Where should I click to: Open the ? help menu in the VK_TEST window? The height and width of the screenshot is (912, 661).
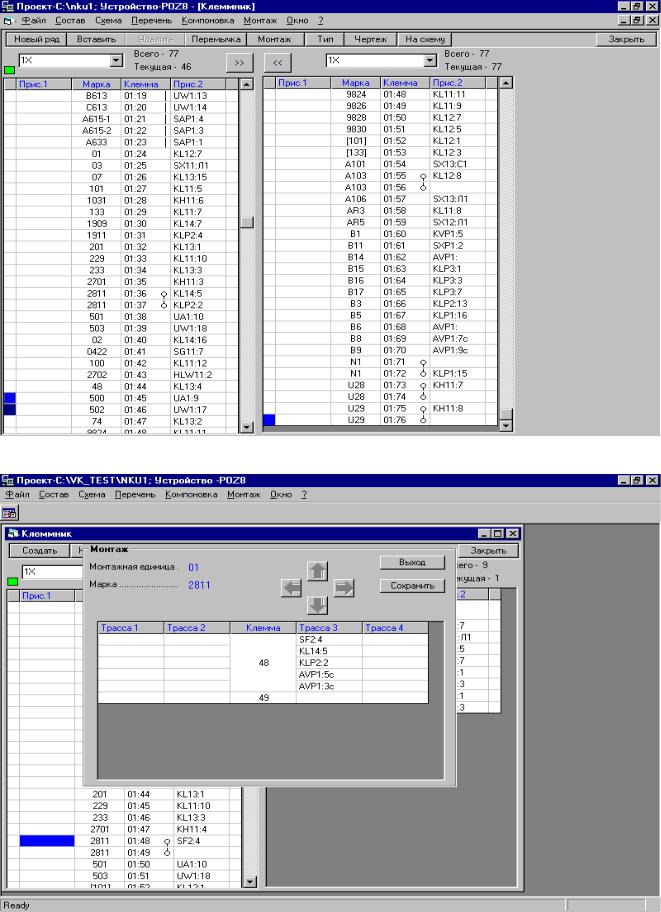click(304, 494)
